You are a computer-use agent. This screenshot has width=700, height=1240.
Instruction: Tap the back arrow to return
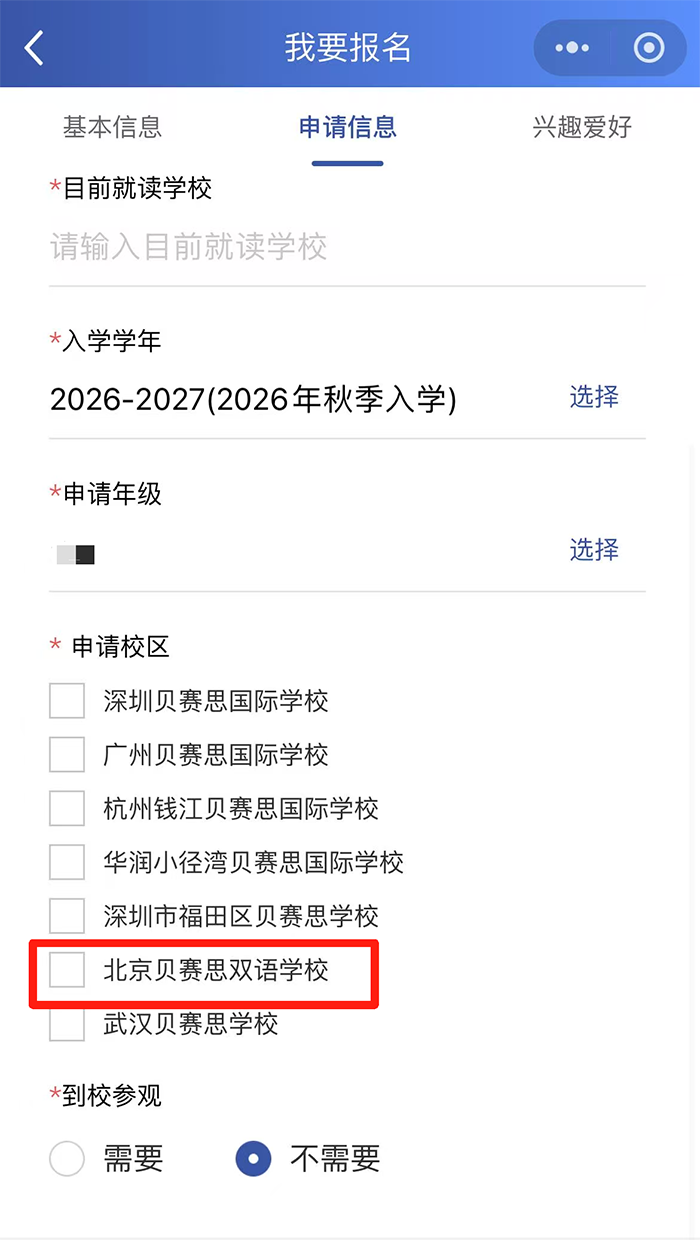[x=32, y=46]
